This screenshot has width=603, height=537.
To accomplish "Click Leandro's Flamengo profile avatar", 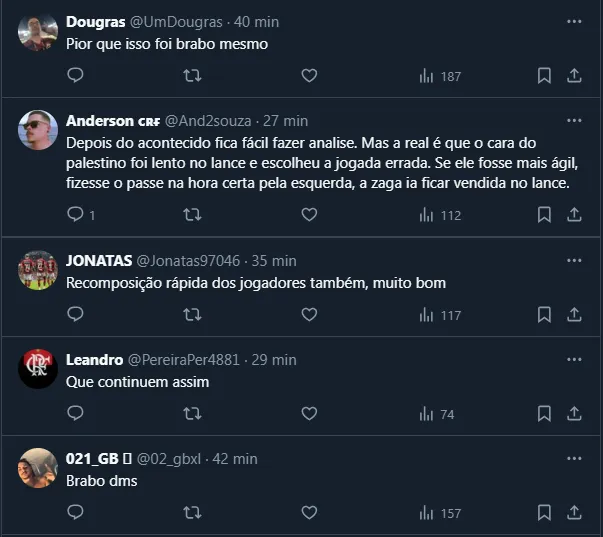I will (x=38, y=369).
